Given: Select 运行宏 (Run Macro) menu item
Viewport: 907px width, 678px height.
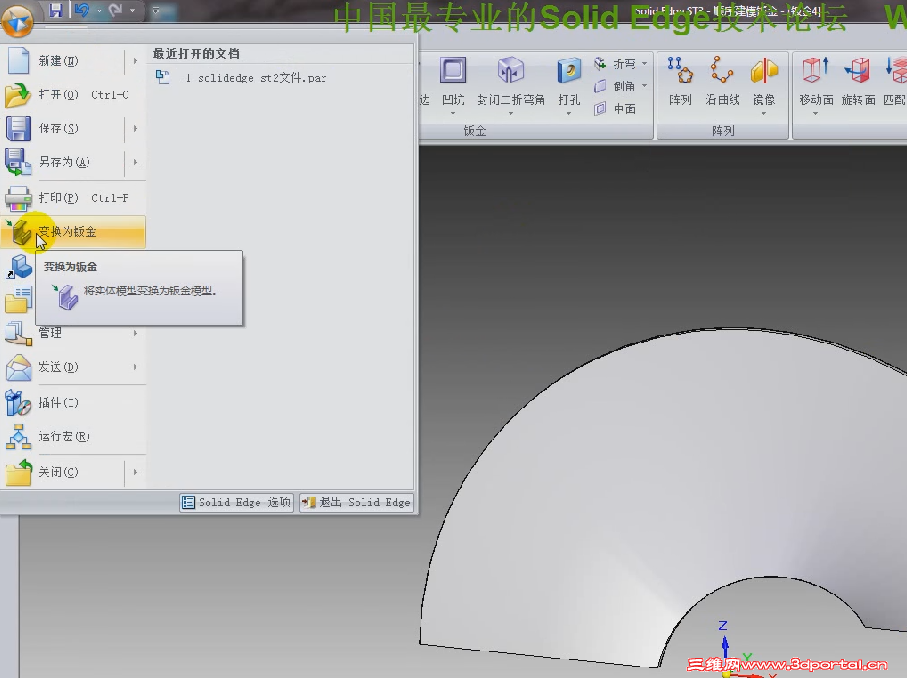Looking at the screenshot, I should click(x=73, y=436).
